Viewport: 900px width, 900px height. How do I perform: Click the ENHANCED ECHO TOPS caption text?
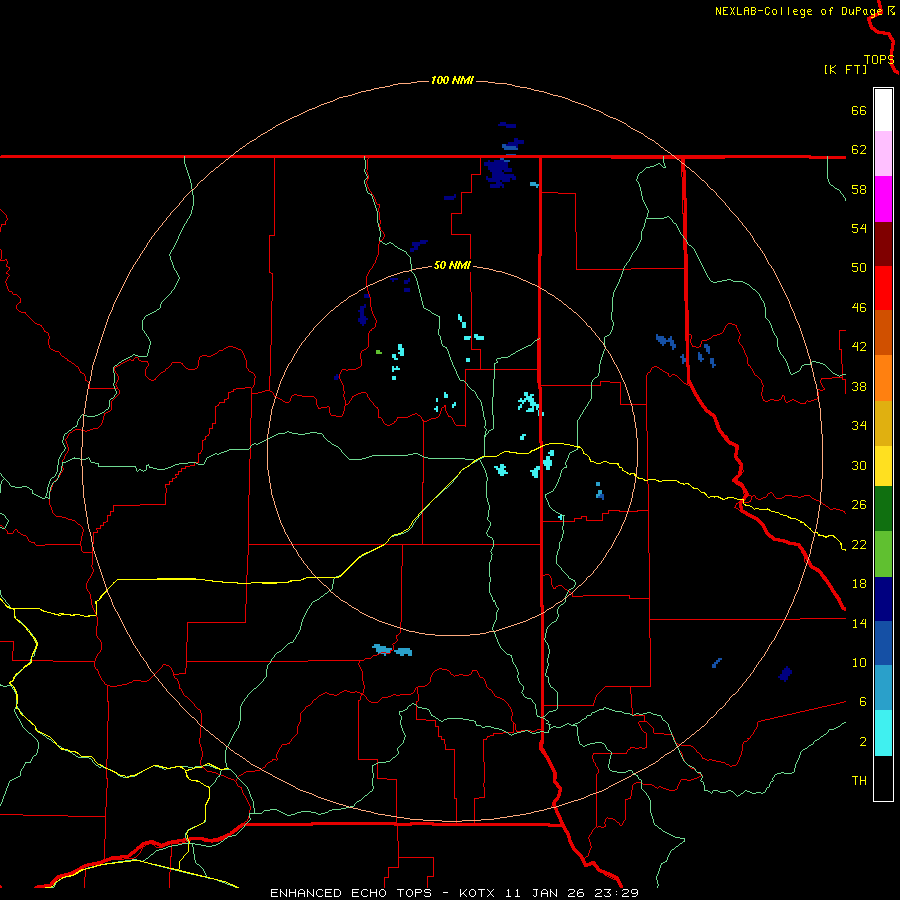(x=351, y=893)
